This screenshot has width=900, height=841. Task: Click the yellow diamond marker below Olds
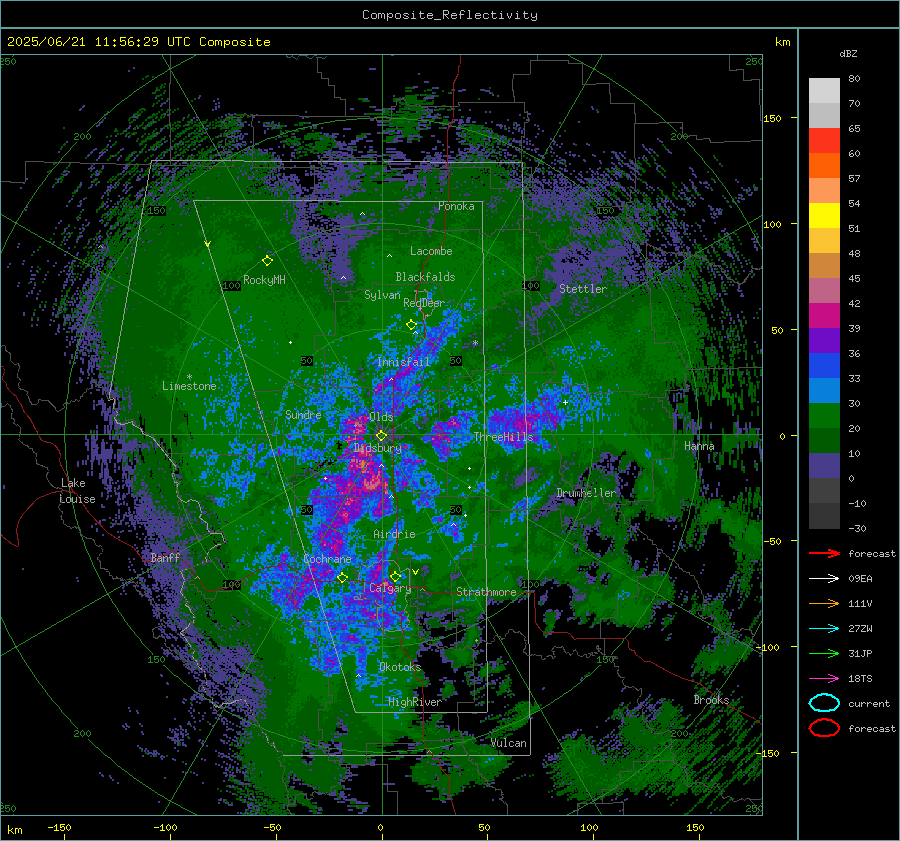tap(381, 436)
